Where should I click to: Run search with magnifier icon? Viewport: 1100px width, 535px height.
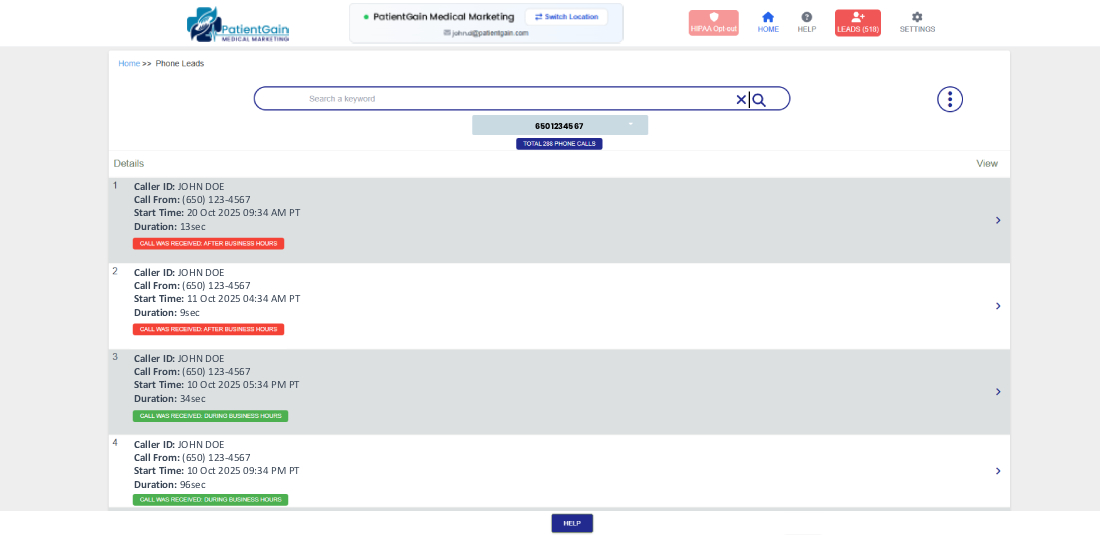[x=759, y=100]
